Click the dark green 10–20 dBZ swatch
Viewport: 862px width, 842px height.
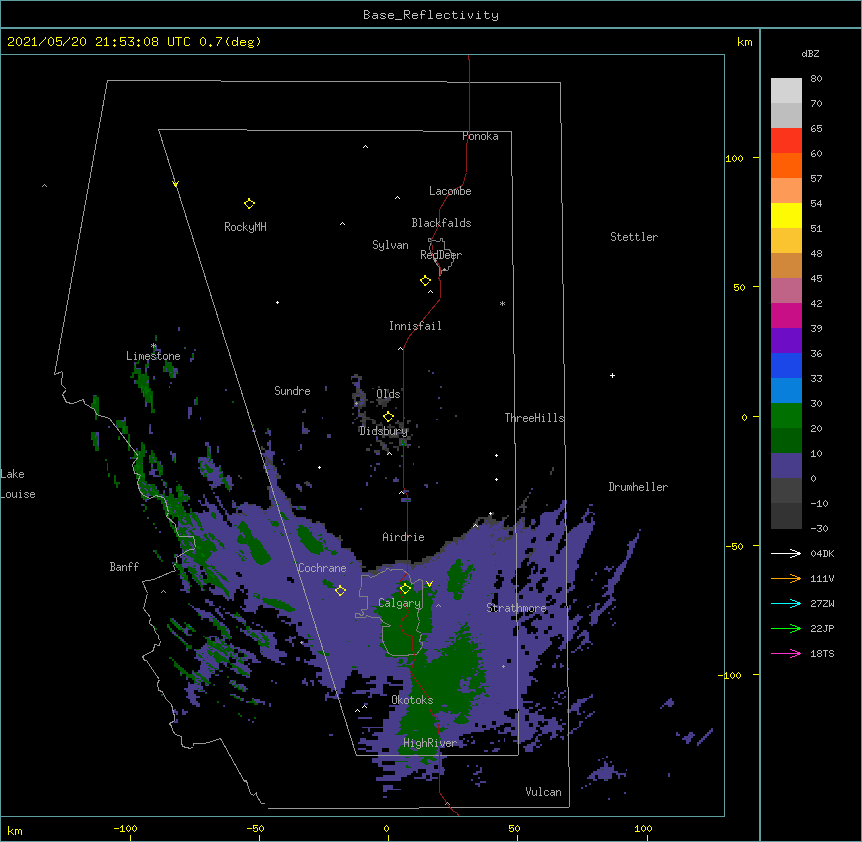coord(786,441)
